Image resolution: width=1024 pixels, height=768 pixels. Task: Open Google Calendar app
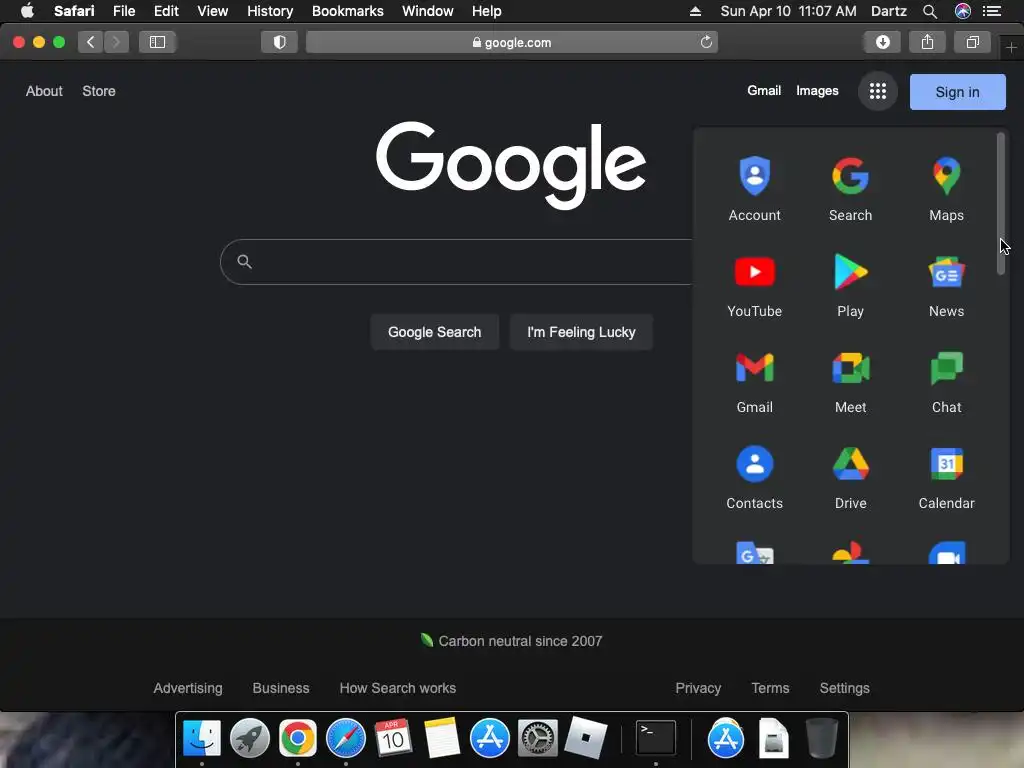coord(946,477)
